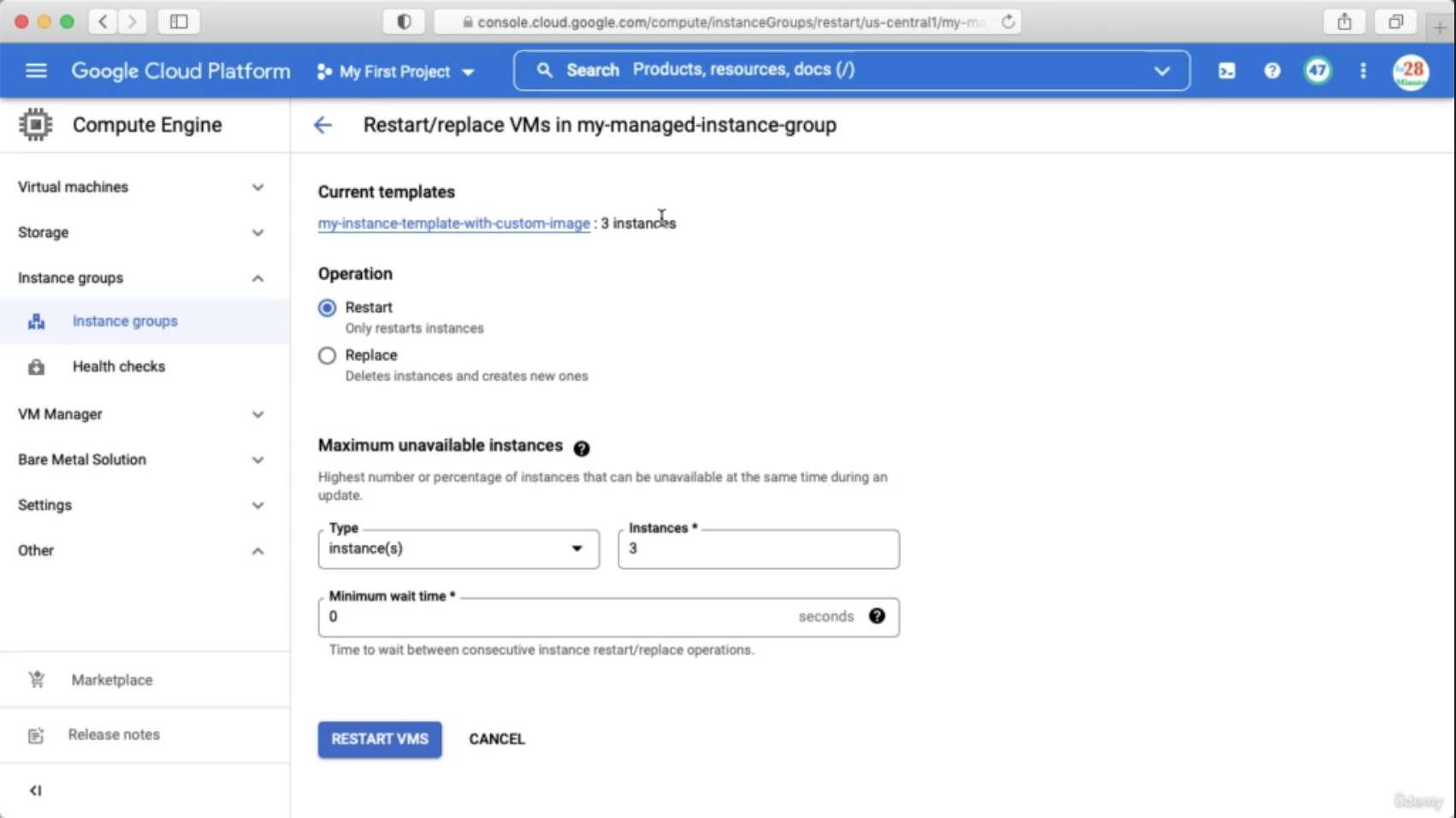The width and height of the screenshot is (1456, 818).
Task: Click the Google Cloud Platform logo
Action: (x=181, y=71)
